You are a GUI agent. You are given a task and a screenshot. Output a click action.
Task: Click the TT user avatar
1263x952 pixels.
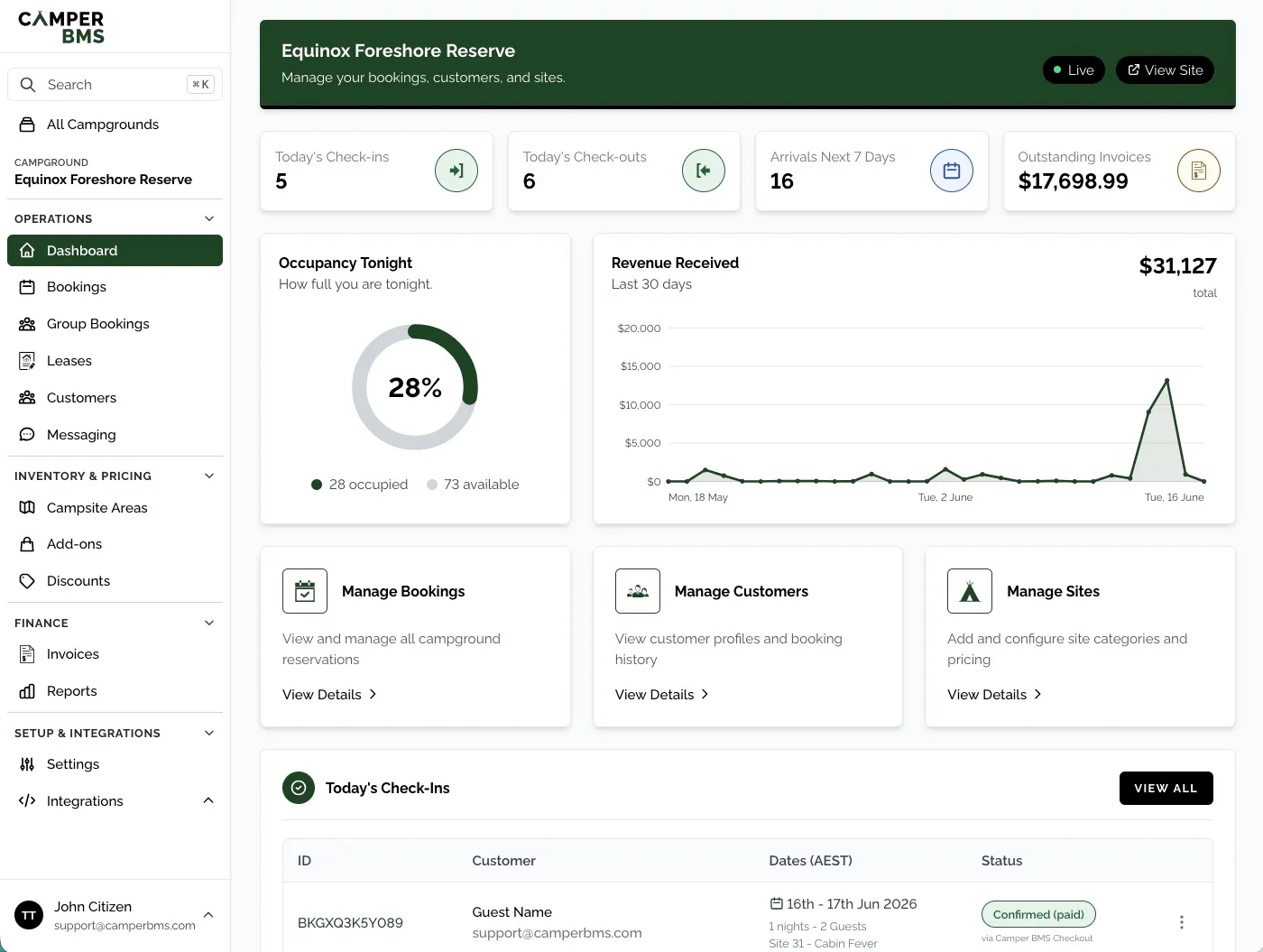[x=29, y=915]
